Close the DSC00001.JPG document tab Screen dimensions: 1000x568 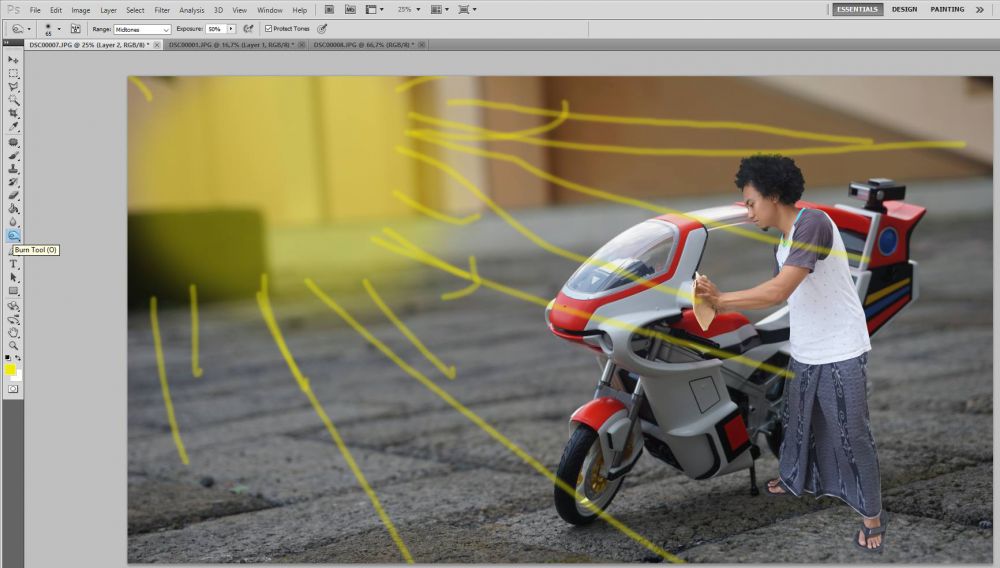(x=302, y=45)
